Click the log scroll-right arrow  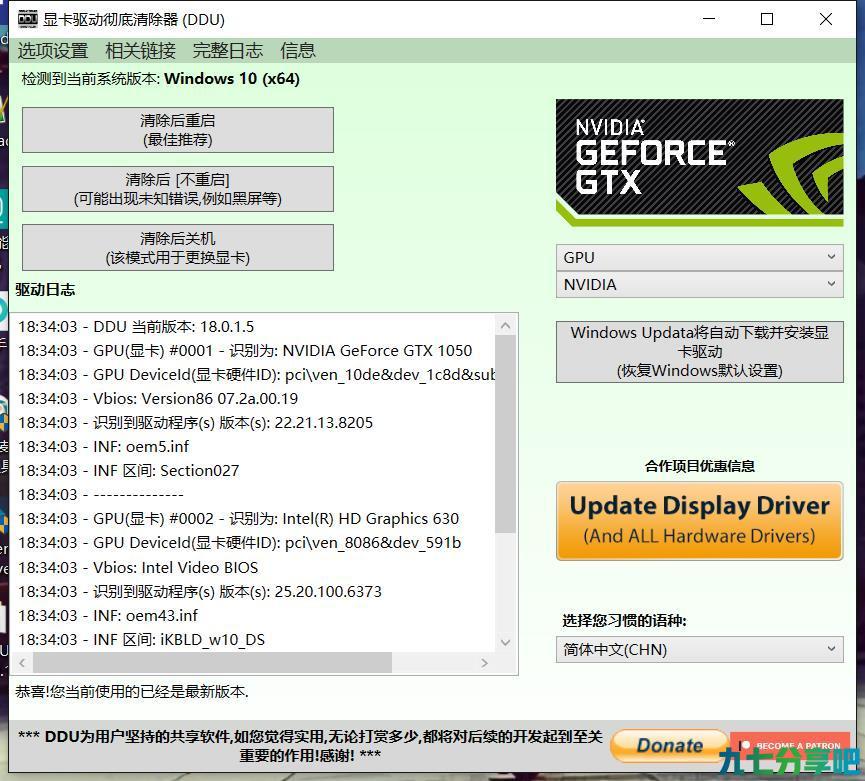[484, 663]
